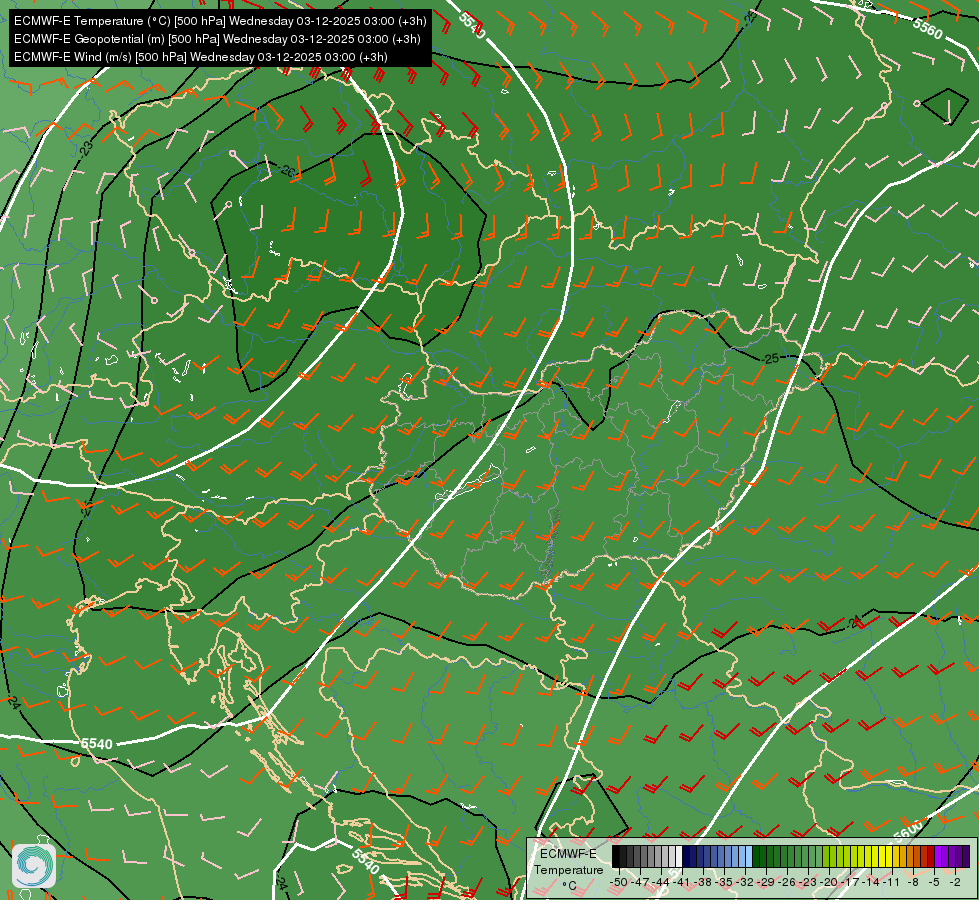This screenshot has width=979, height=900.
Task: Click the -14 value on the legend
Action: [x=871, y=883]
